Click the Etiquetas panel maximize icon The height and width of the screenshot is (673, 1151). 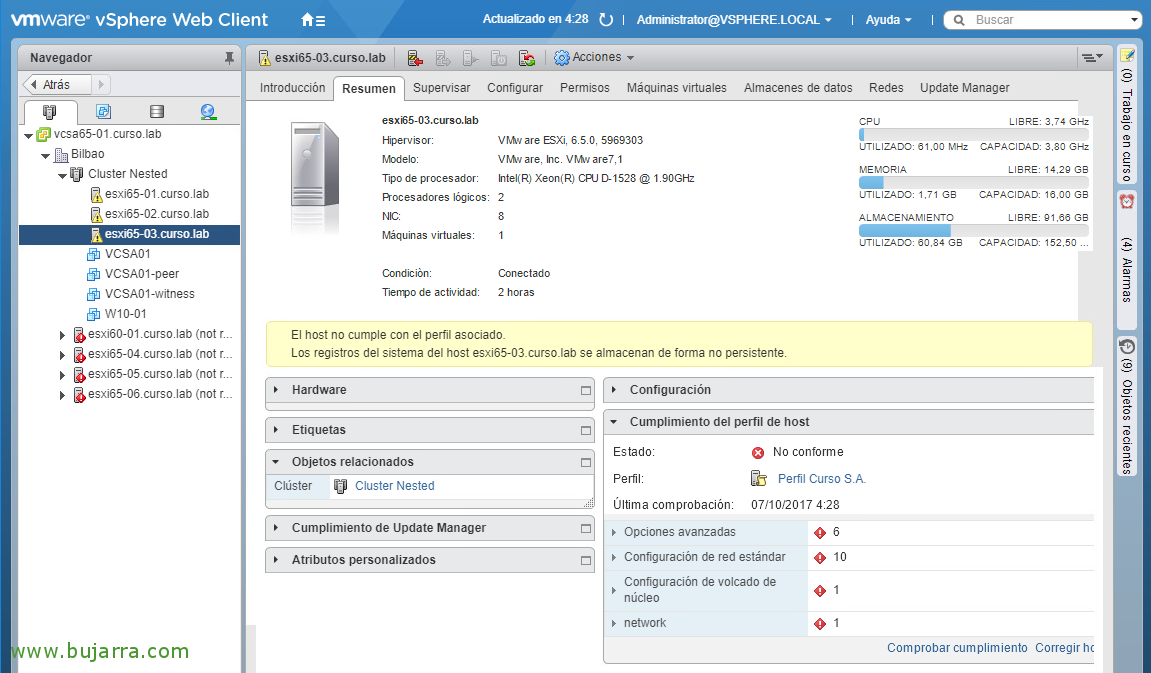point(586,430)
